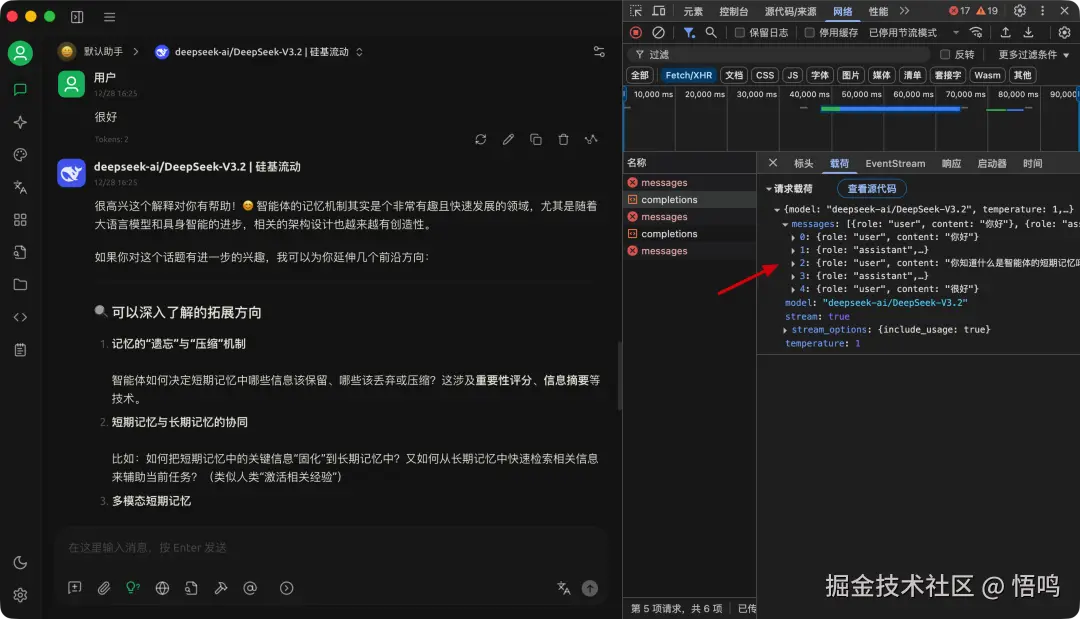Toggle the sidebar panel layout icon
Viewport: 1080px width, 619px height.
click(77, 17)
